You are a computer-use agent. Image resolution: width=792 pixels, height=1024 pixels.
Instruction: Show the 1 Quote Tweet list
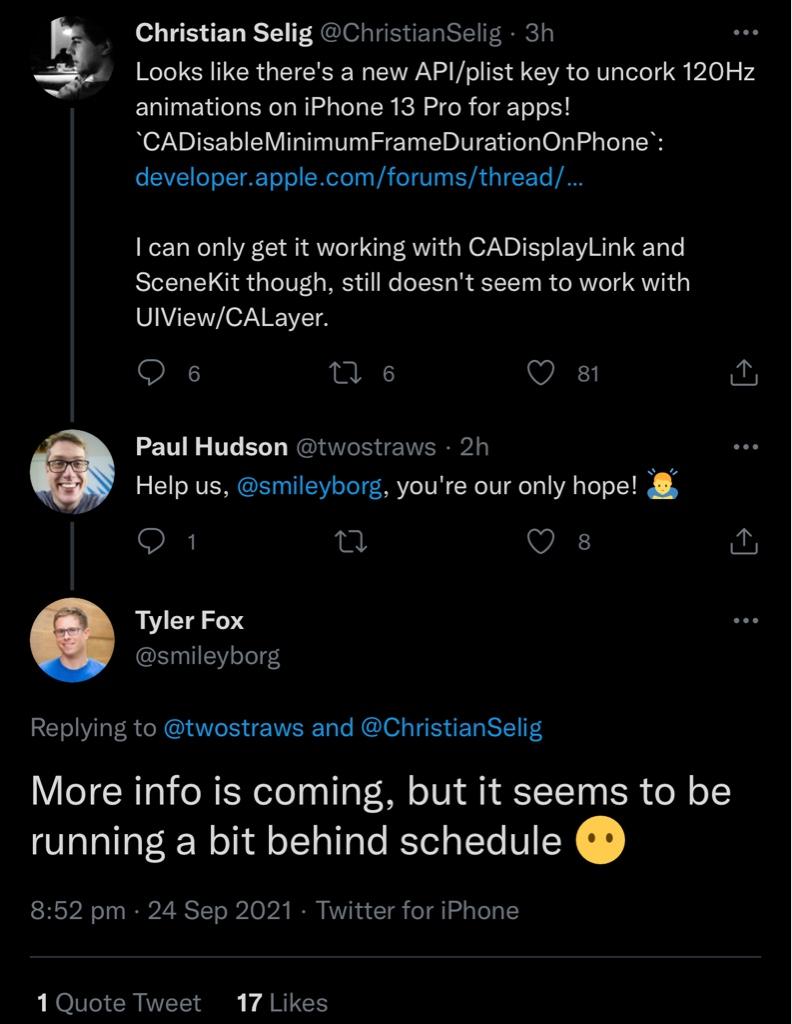point(119,1003)
